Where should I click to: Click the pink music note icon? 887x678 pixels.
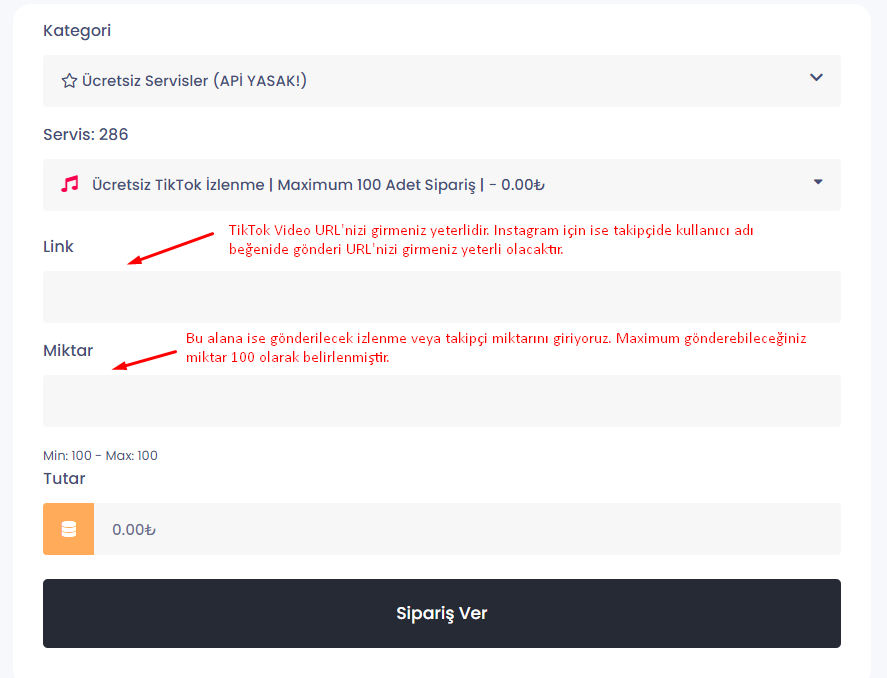click(70, 184)
